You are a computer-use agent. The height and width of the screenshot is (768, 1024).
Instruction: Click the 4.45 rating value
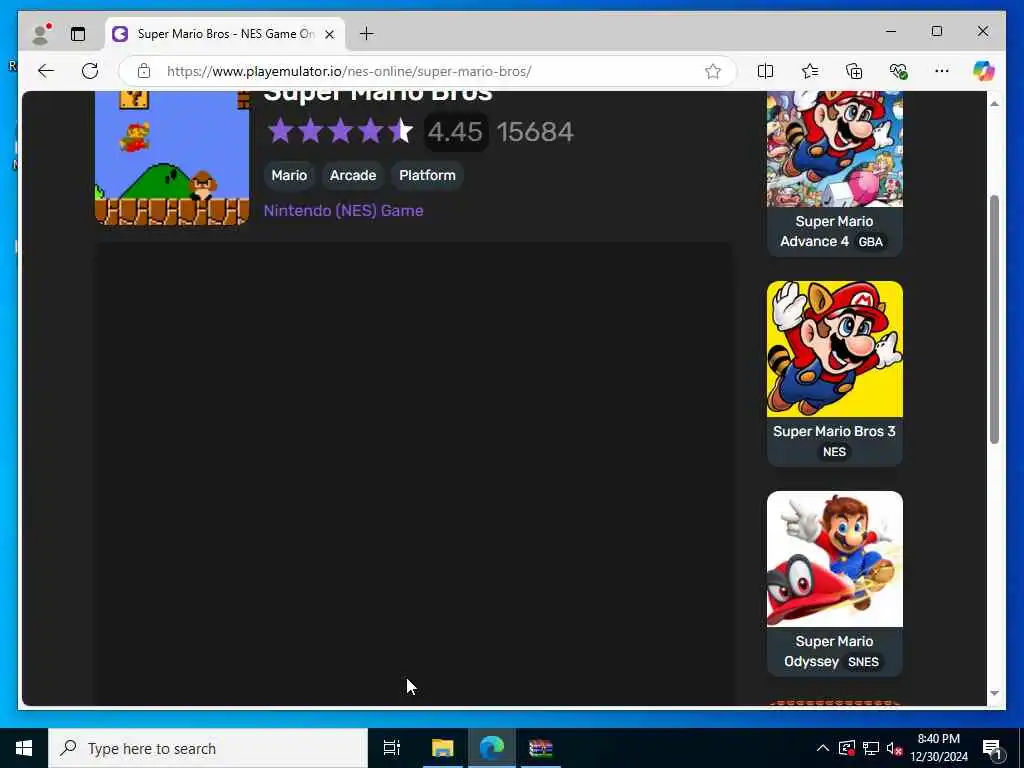(x=455, y=132)
